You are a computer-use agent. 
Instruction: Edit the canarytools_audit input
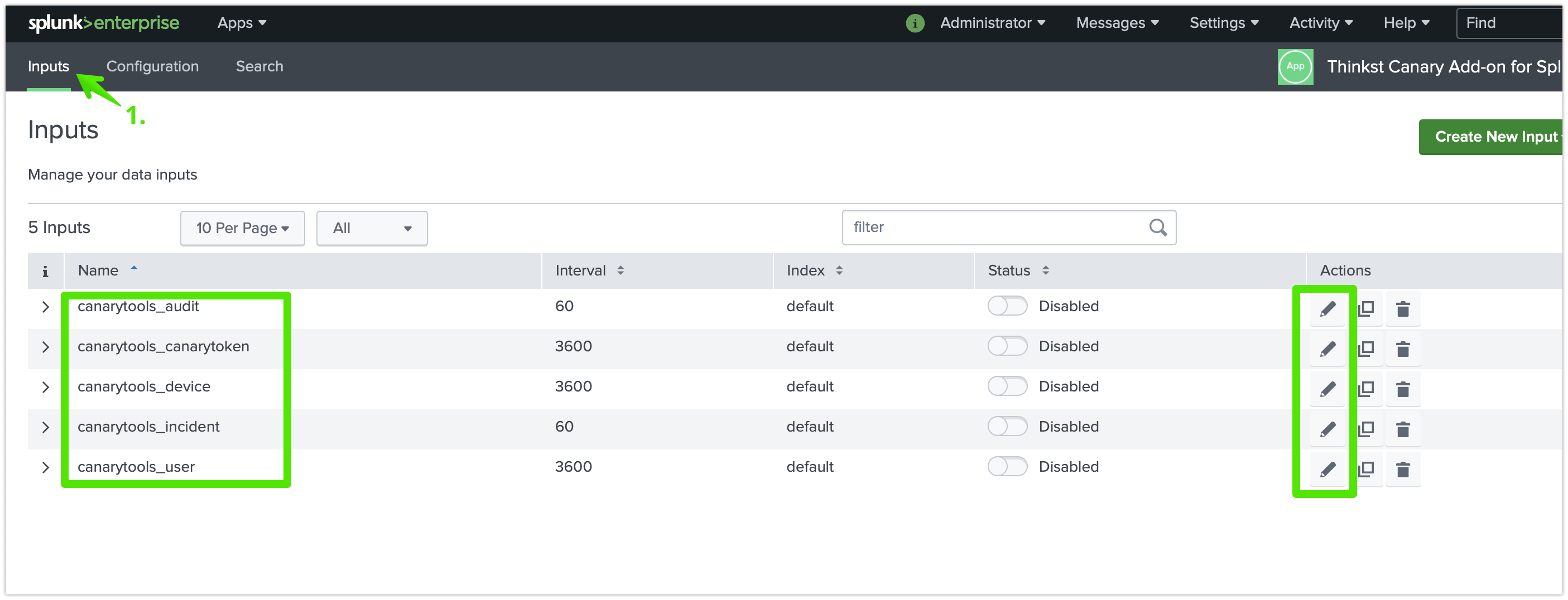pos(1327,308)
